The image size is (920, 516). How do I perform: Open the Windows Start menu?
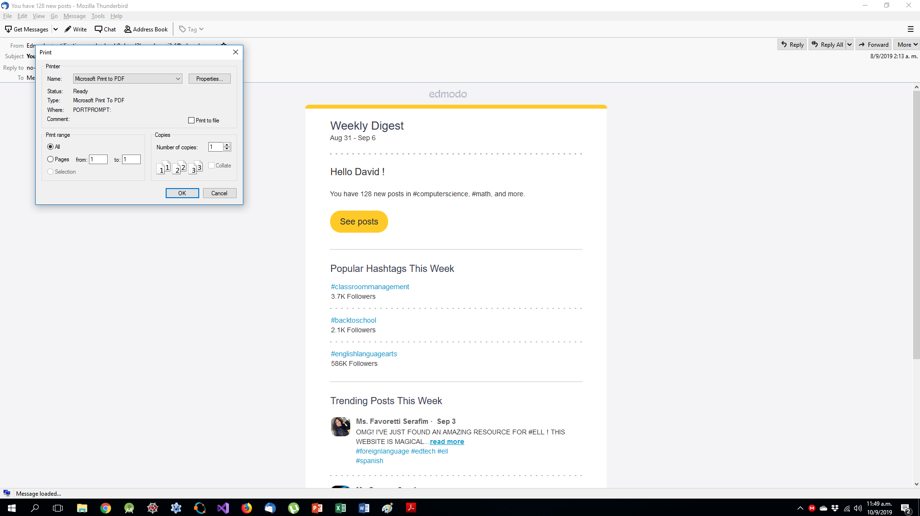[x=11, y=508]
